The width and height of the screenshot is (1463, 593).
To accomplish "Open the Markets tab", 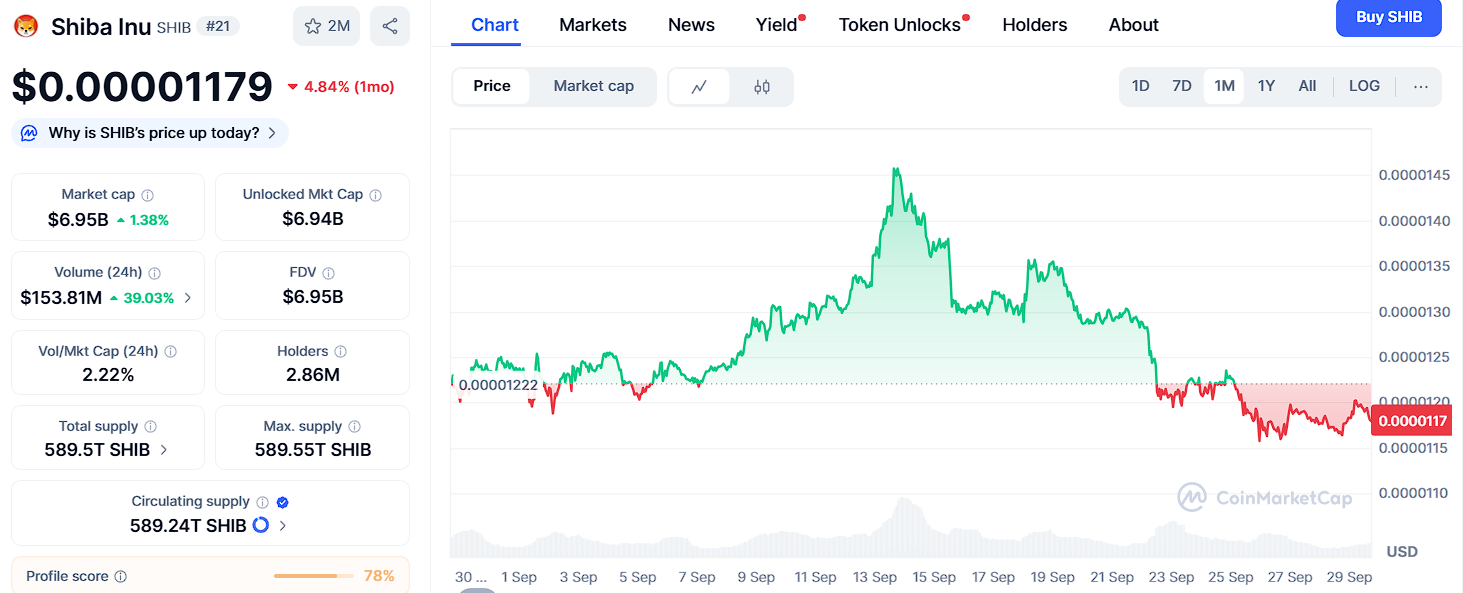I will point(593,25).
